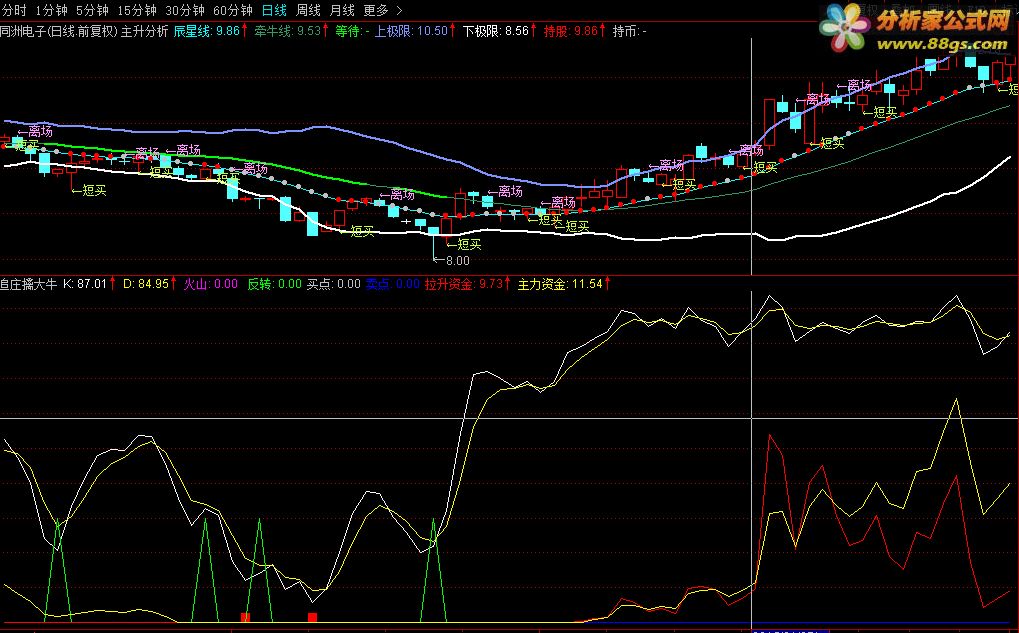The height and width of the screenshot is (633, 1019).
Task: Click the 卖点 0.00 value
Action: 393,284
